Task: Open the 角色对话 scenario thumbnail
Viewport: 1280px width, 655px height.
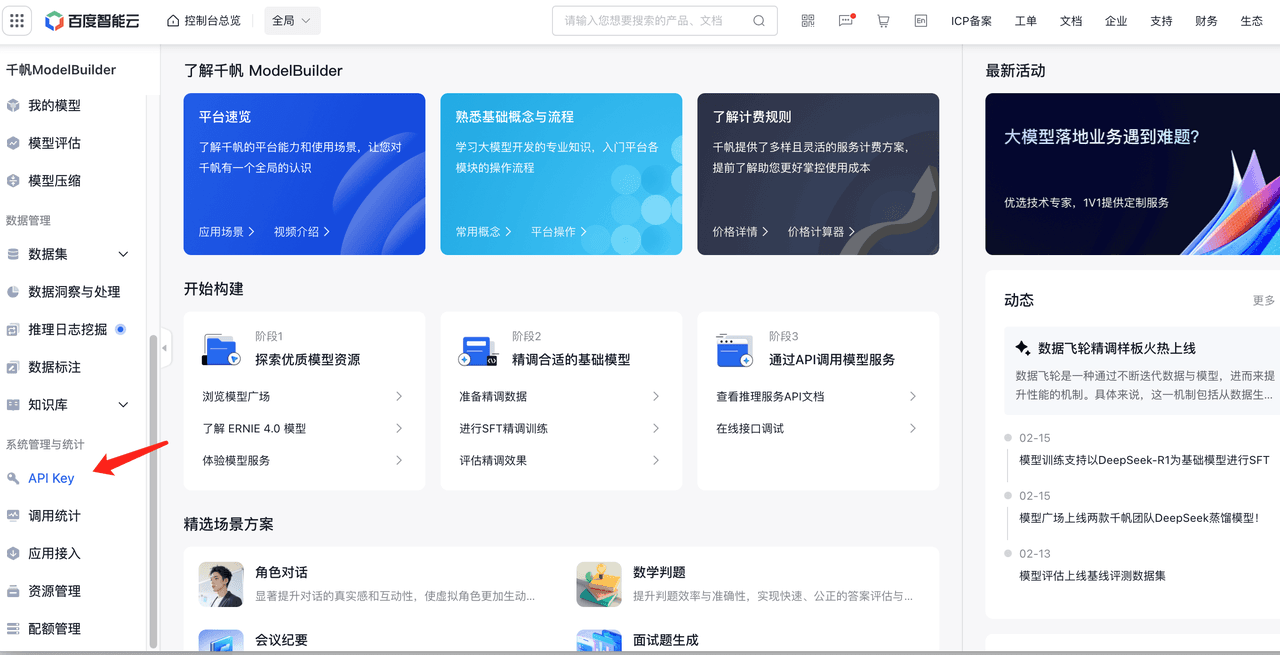Action: [221, 584]
